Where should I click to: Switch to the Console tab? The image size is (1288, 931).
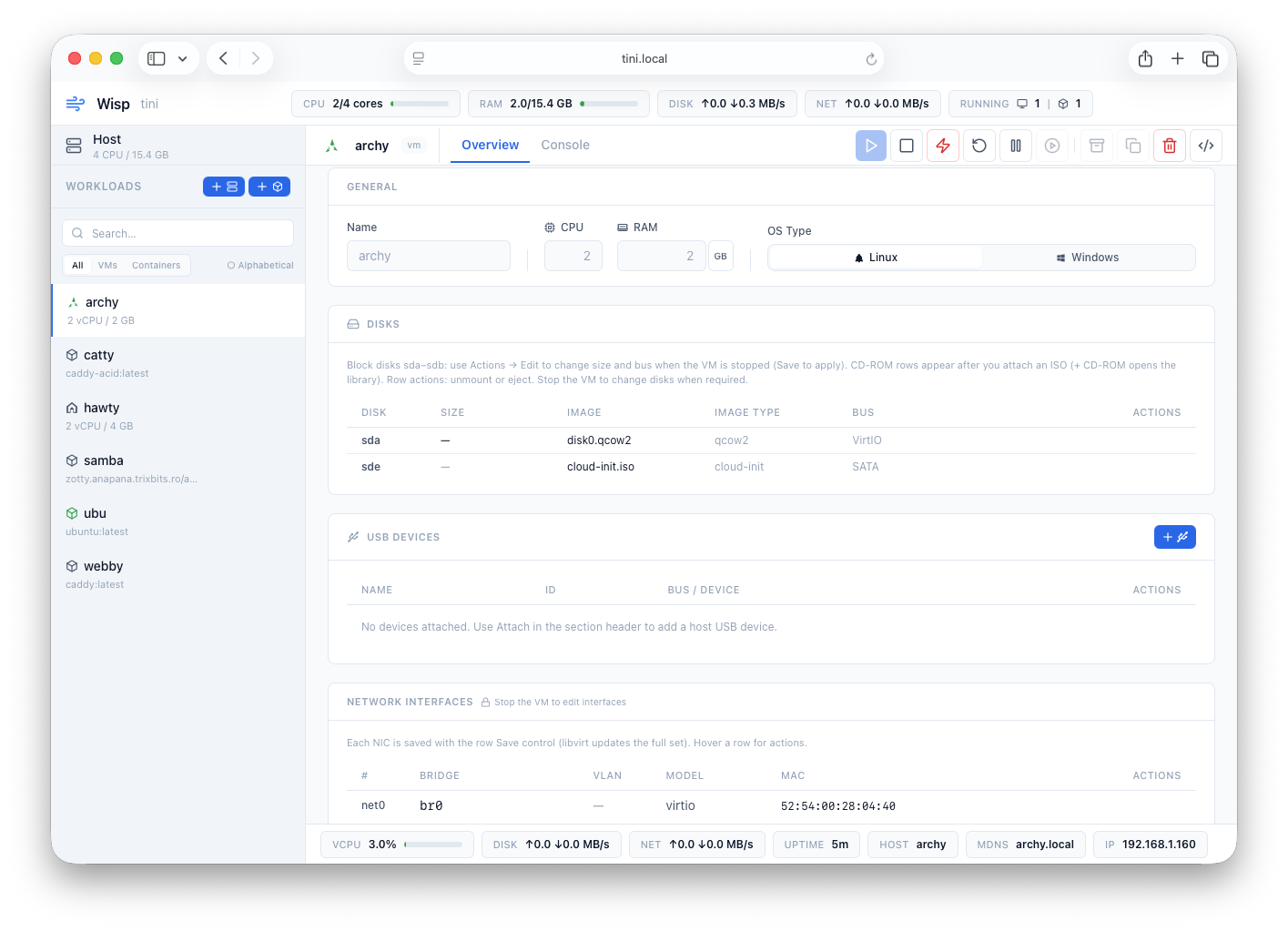pos(565,146)
